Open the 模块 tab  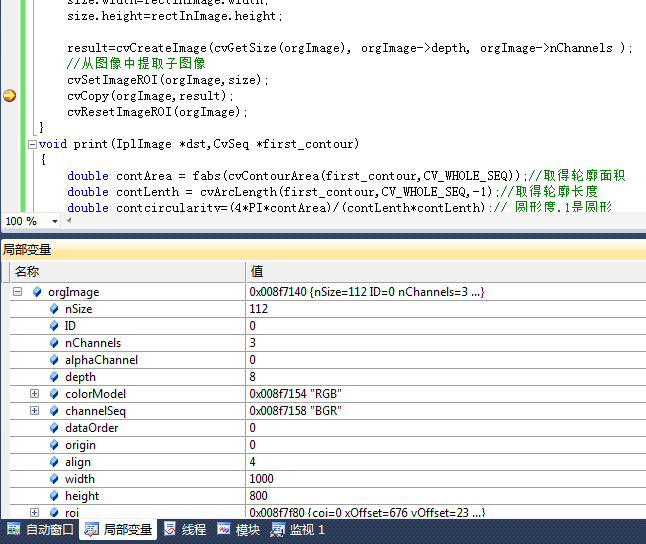[239, 530]
